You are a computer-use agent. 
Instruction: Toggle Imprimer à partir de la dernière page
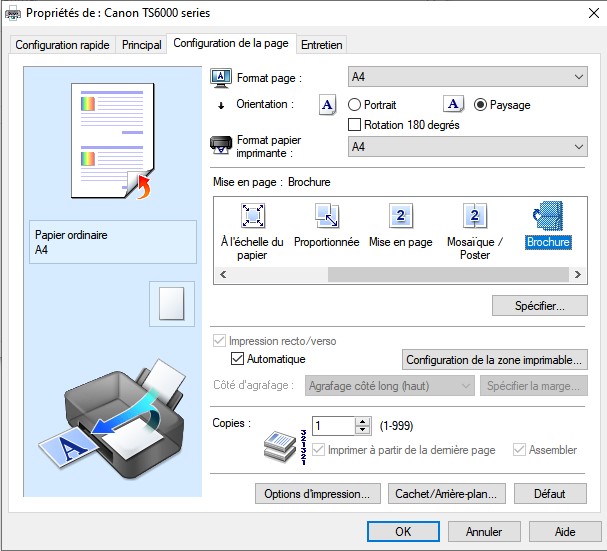tap(318, 450)
